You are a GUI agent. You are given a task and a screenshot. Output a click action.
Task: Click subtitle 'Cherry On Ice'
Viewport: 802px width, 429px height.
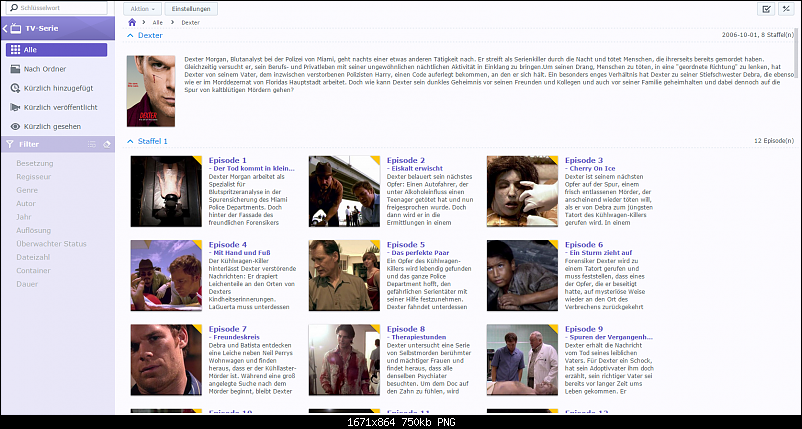coord(592,168)
